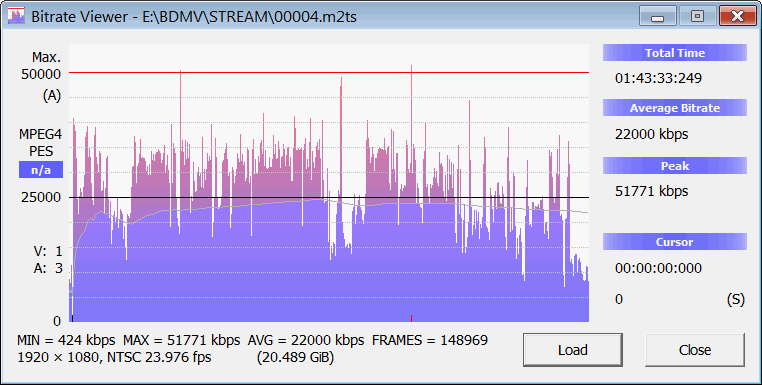
Task: Click the Peak header bar
Action: 675,166
